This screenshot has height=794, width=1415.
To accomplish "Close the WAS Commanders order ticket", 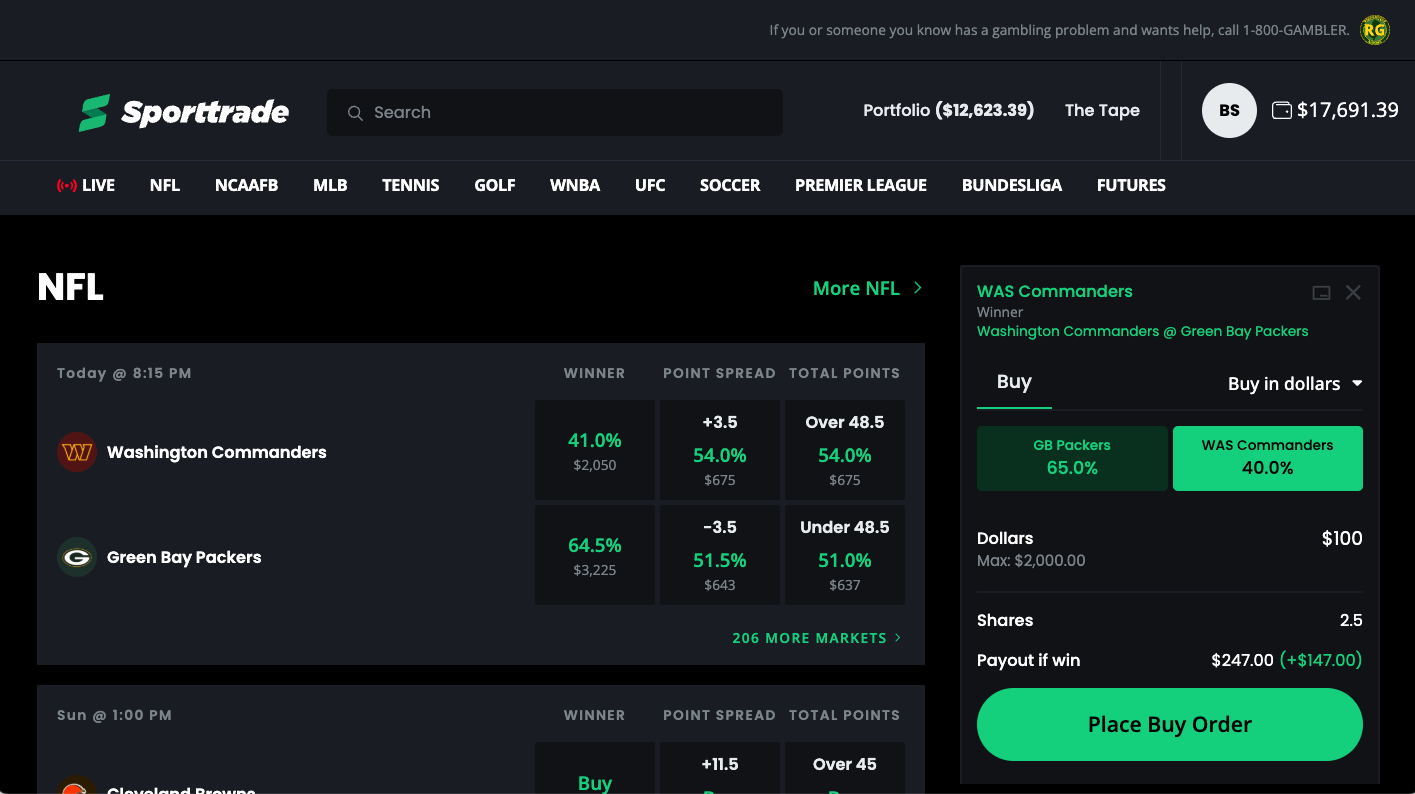I will (1353, 292).
